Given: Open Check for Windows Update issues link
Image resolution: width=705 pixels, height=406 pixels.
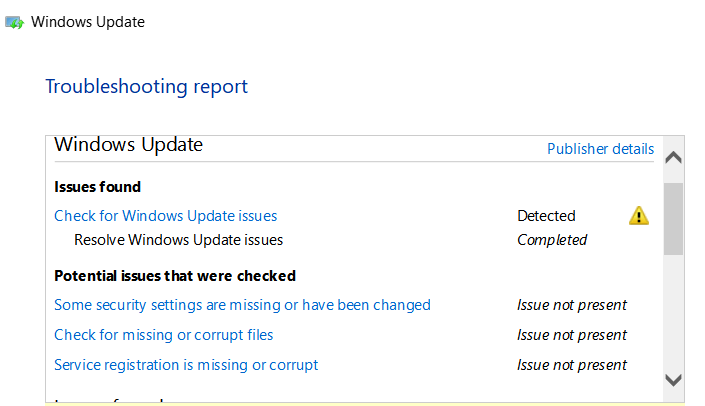Looking at the screenshot, I should pos(165,215).
